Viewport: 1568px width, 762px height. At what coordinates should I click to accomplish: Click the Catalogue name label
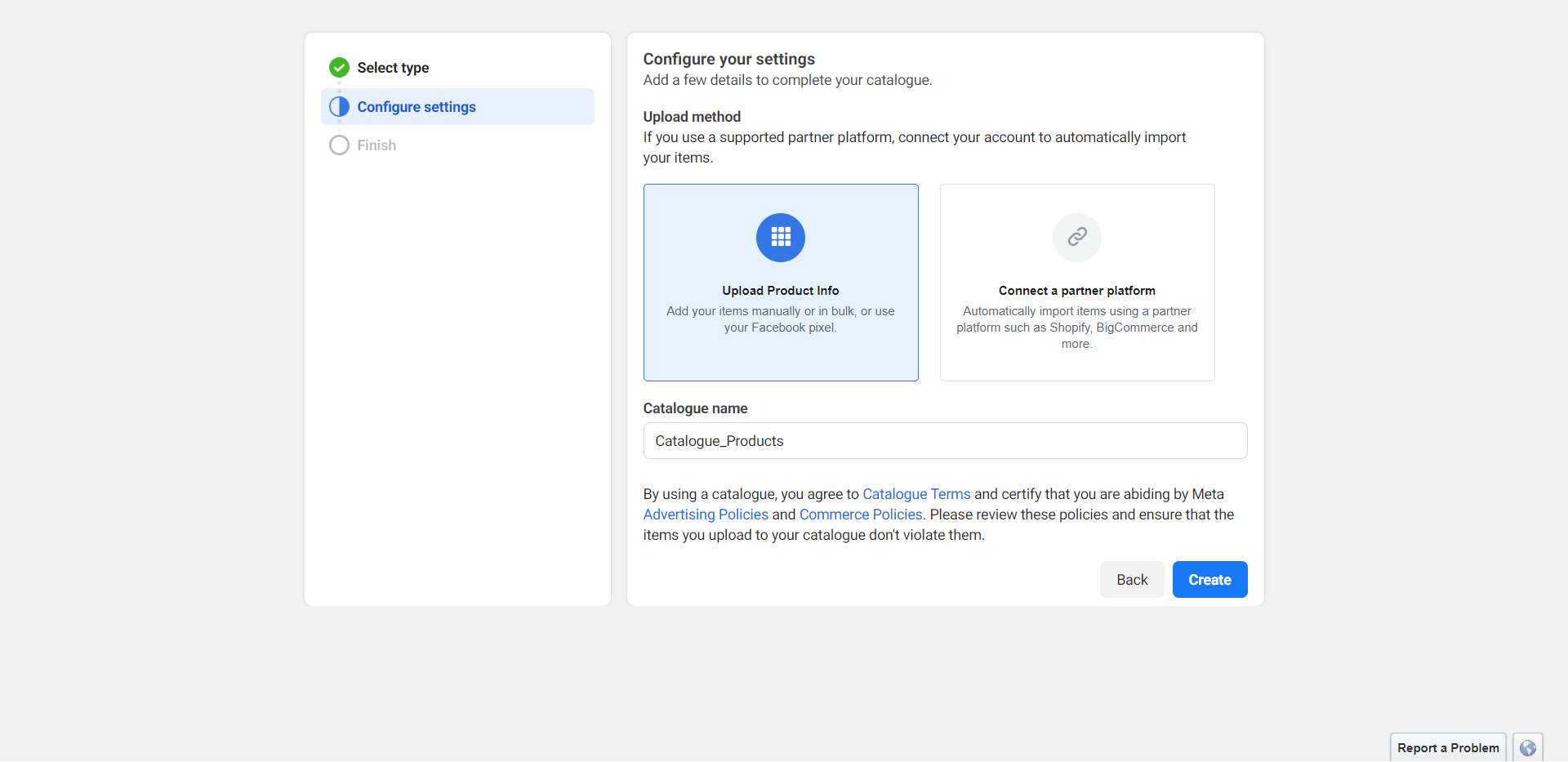[x=695, y=408]
